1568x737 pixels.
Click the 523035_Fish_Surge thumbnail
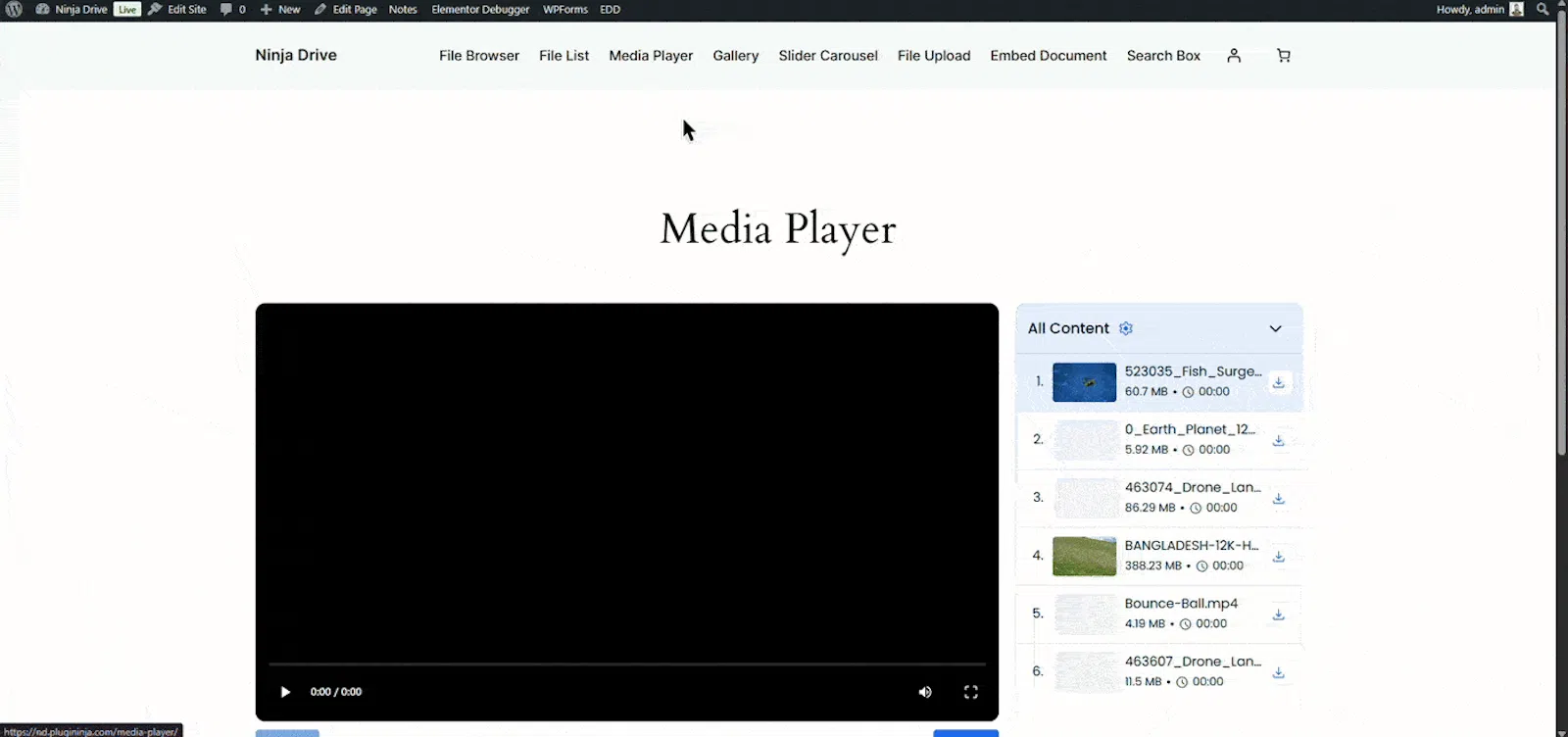pyautogui.click(x=1084, y=382)
